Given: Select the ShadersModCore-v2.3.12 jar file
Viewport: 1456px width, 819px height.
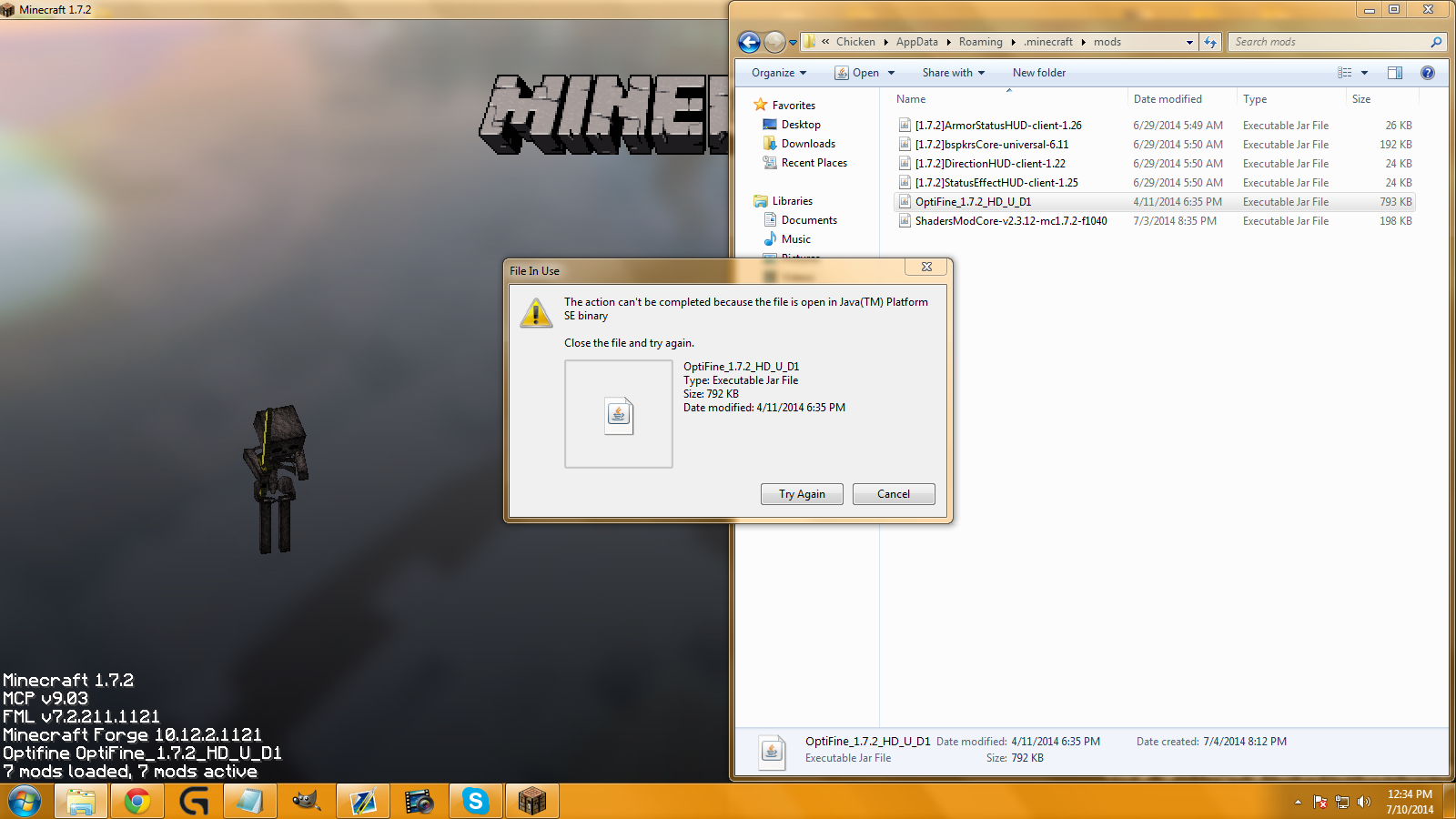Looking at the screenshot, I should pyautogui.click(x=1154, y=221).
